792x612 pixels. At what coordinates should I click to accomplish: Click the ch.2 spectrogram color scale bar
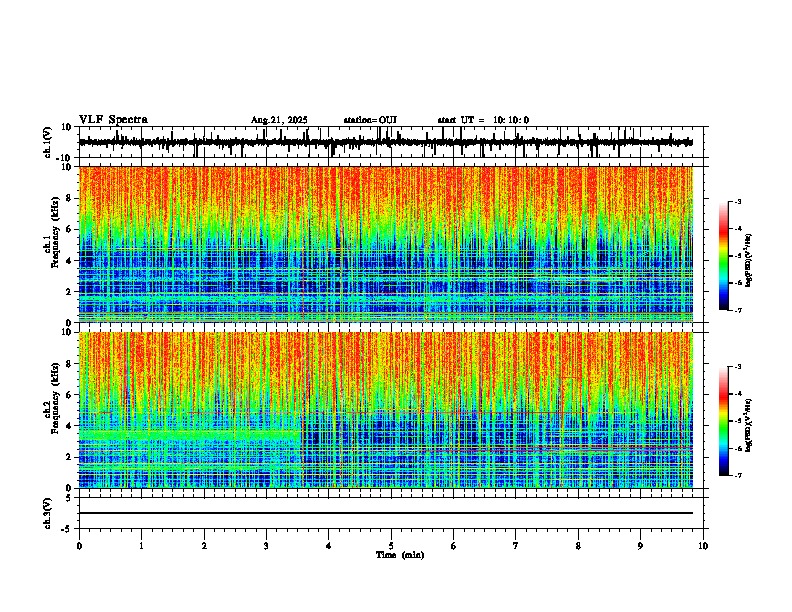(724, 421)
